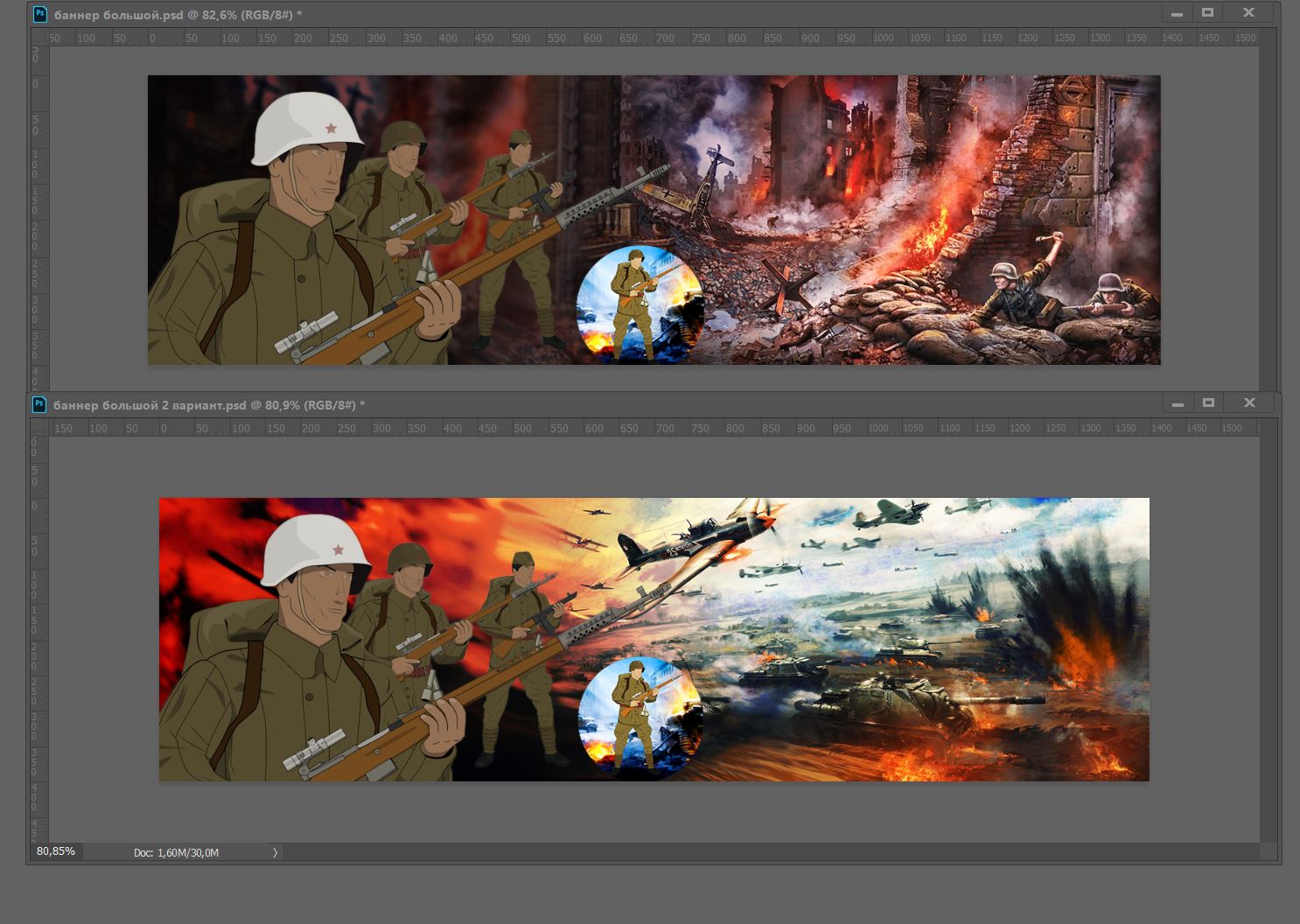
Task: Click the Doc: 1,60M/30,0M status info
Action: click(176, 852)
